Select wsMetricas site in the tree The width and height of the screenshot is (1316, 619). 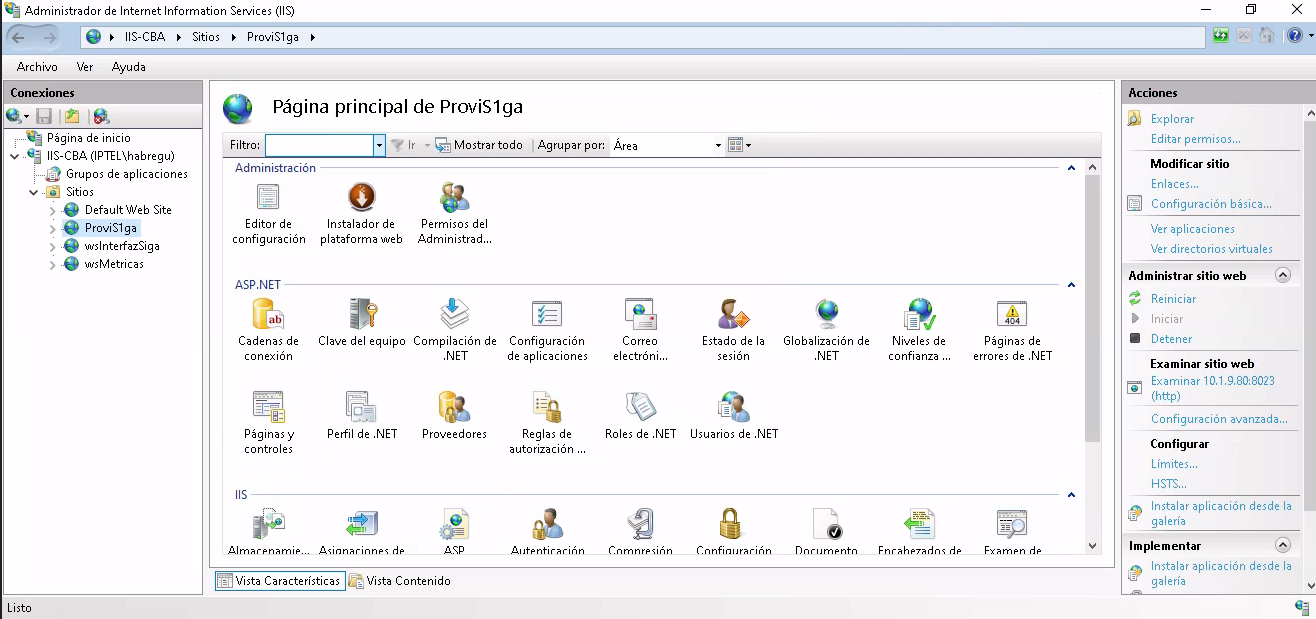[114, 264]
